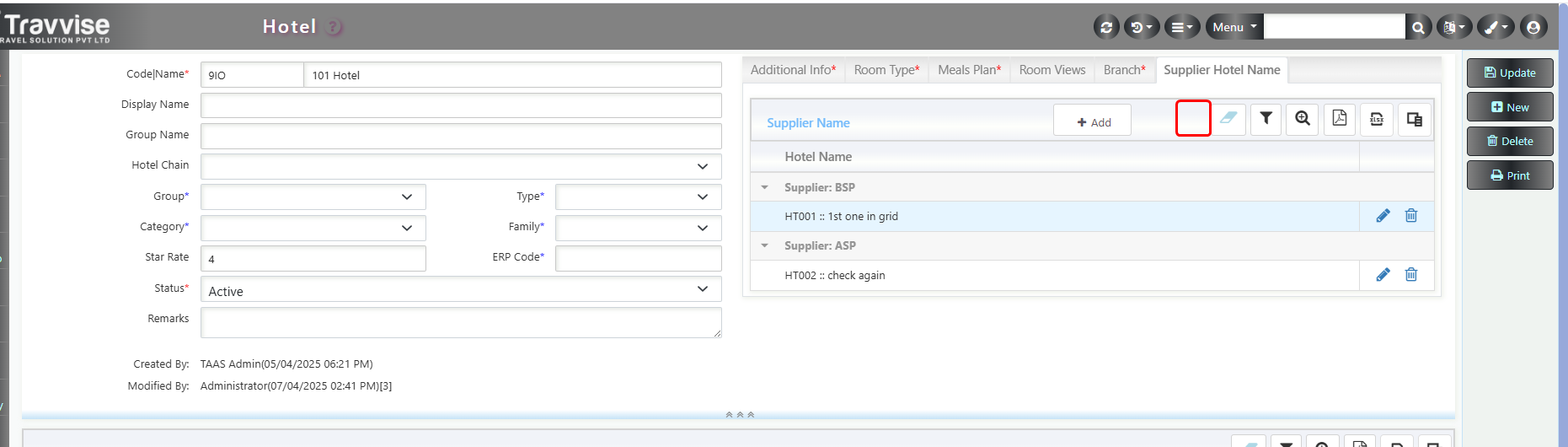Switch to the Meals Plan tab
1568x447 pixels.
(x=970, y=70)
